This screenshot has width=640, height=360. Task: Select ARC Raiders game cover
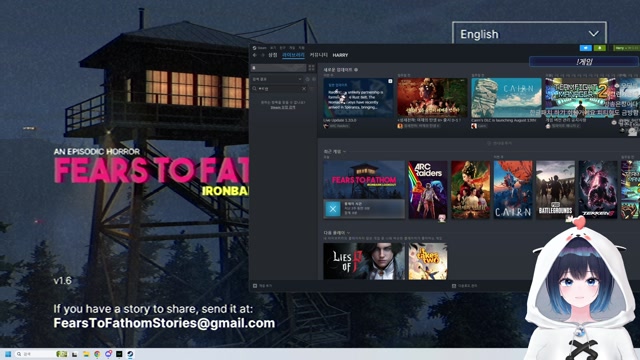coord(428,190)
